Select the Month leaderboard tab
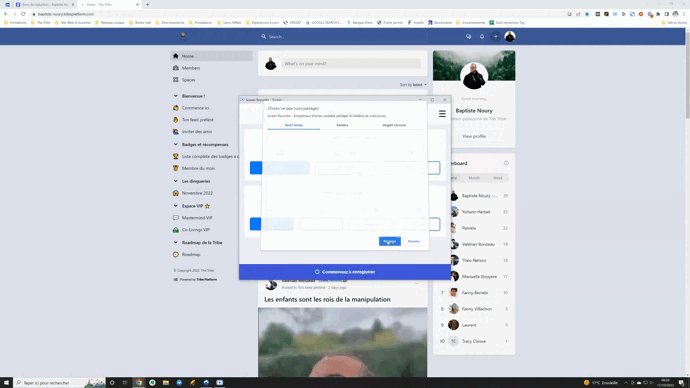Viewport: 690px width, 388px height. (x=474, y=178)
